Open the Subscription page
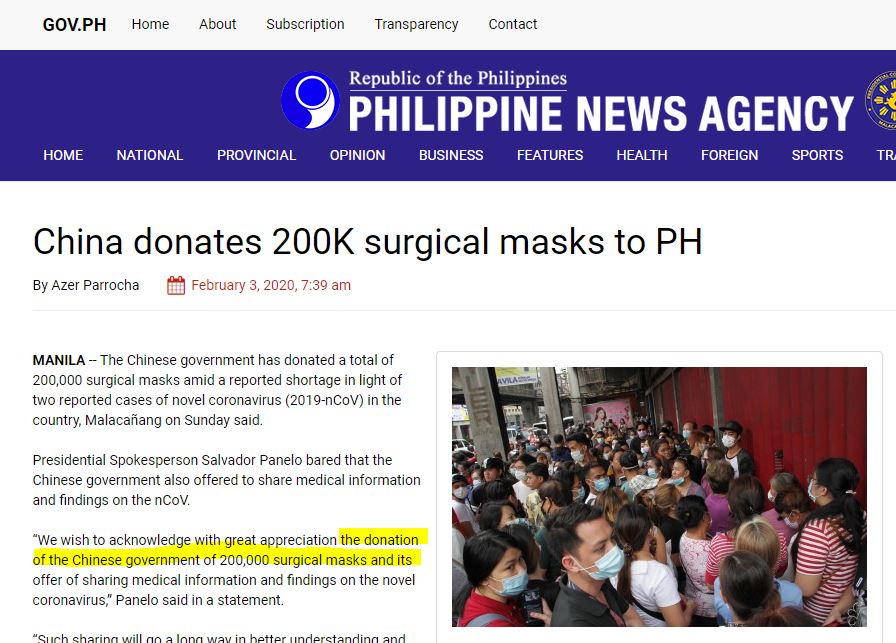Screen dimensions: 896x643 click(305, 24)
